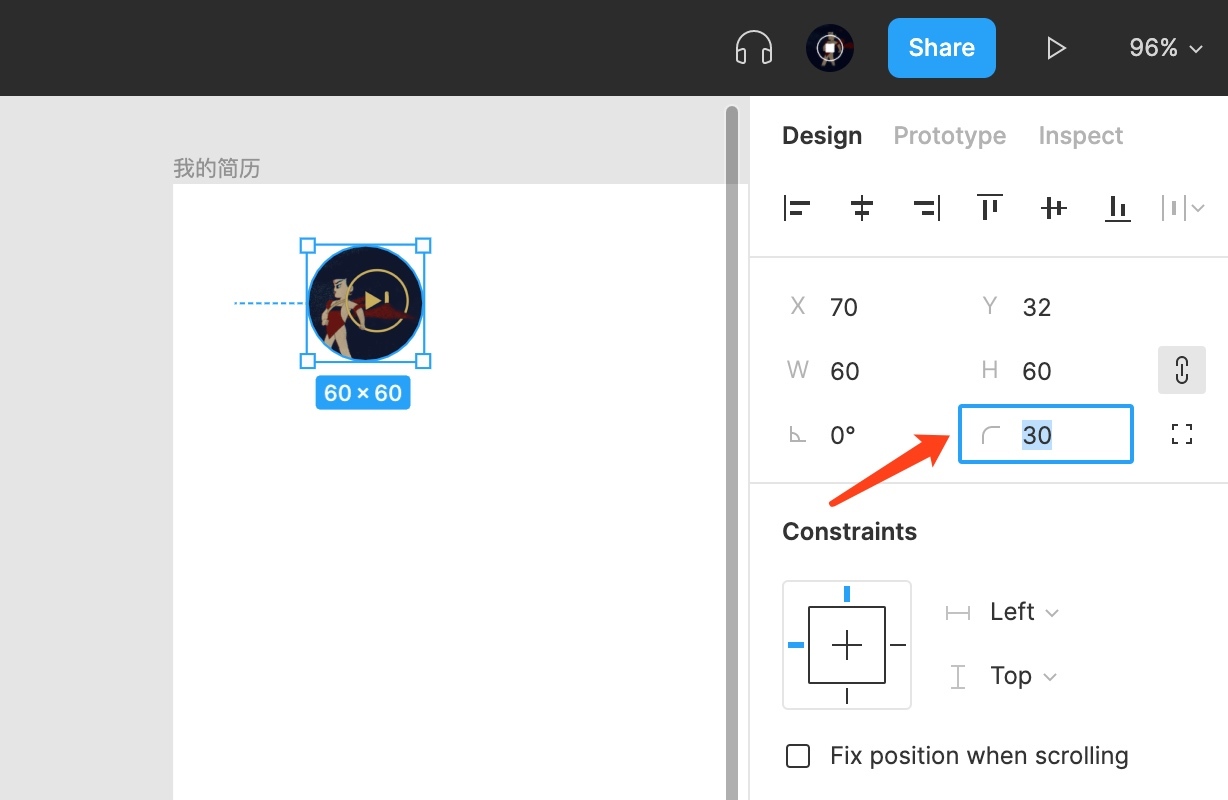Image resolution: width=1228 pixels, height=800 pixels.
Task: Toggle independent corners button
Action: click(1181, 434)
